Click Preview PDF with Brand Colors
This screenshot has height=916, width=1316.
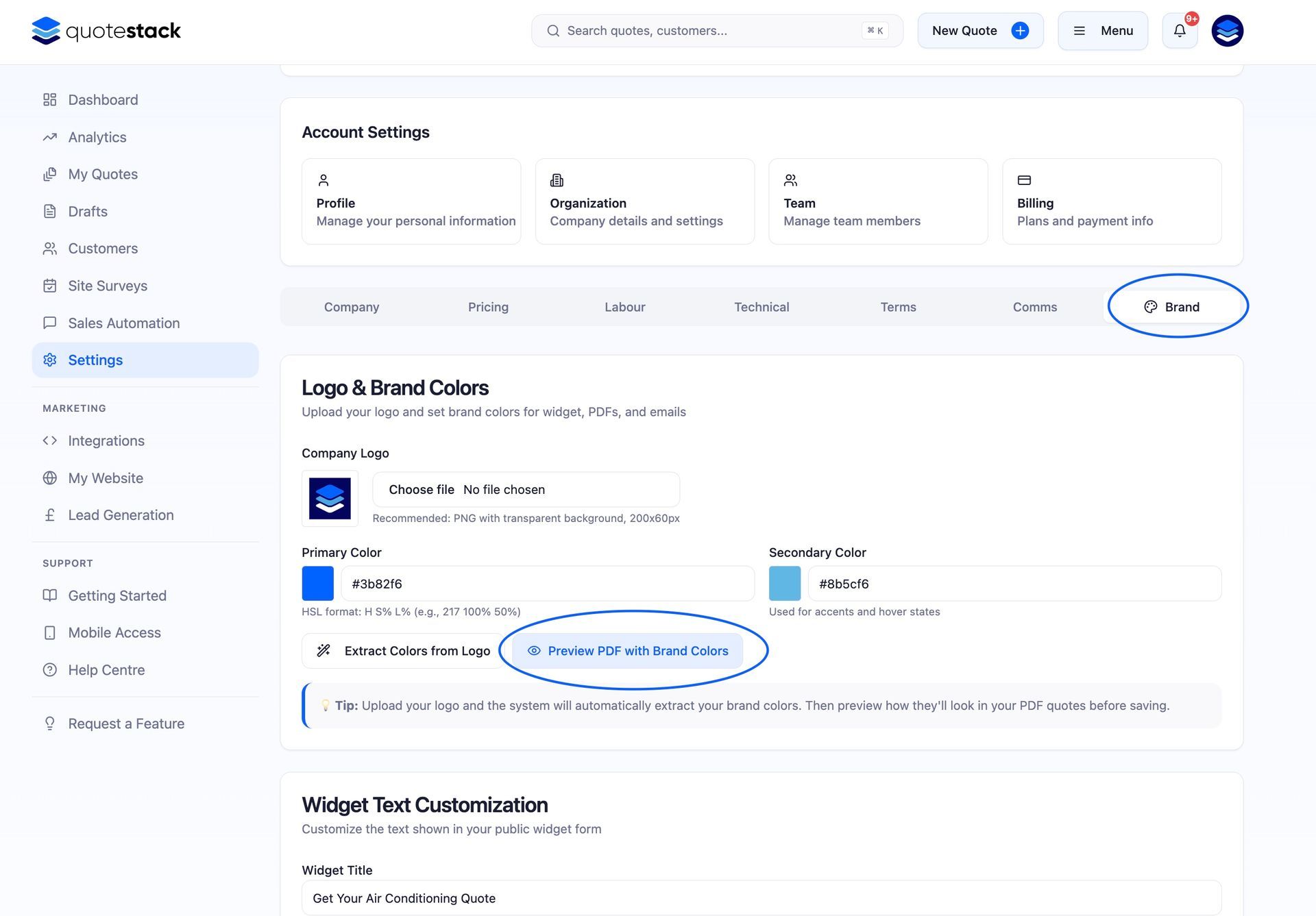tap(627, 651)
